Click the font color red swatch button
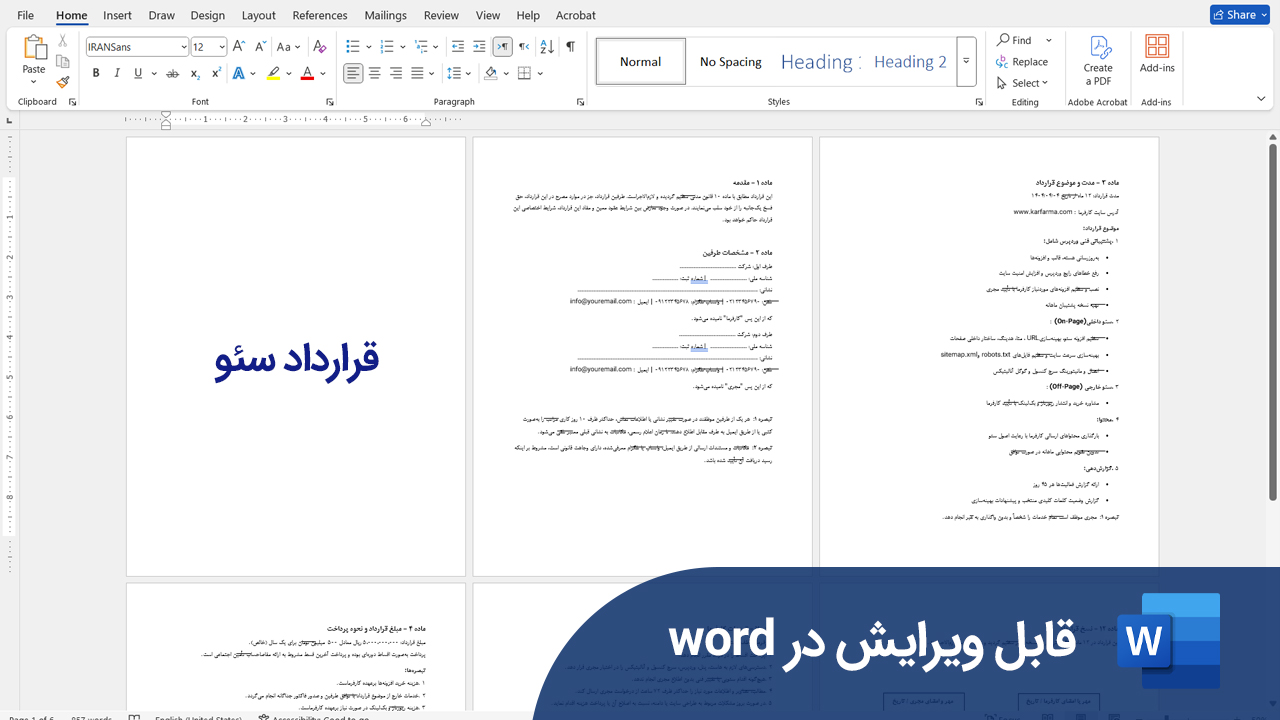Viewport: 1280px width, 720px height. coord(307,73)
